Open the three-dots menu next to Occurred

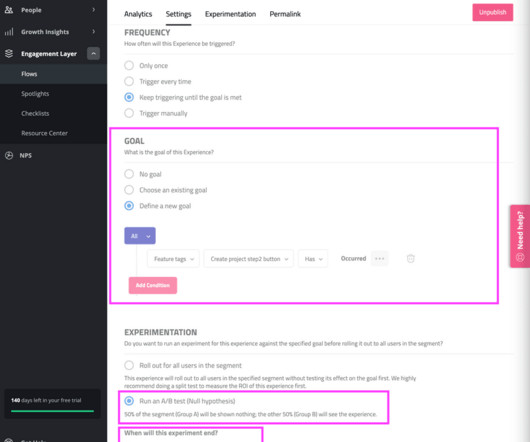coord(380,259)
